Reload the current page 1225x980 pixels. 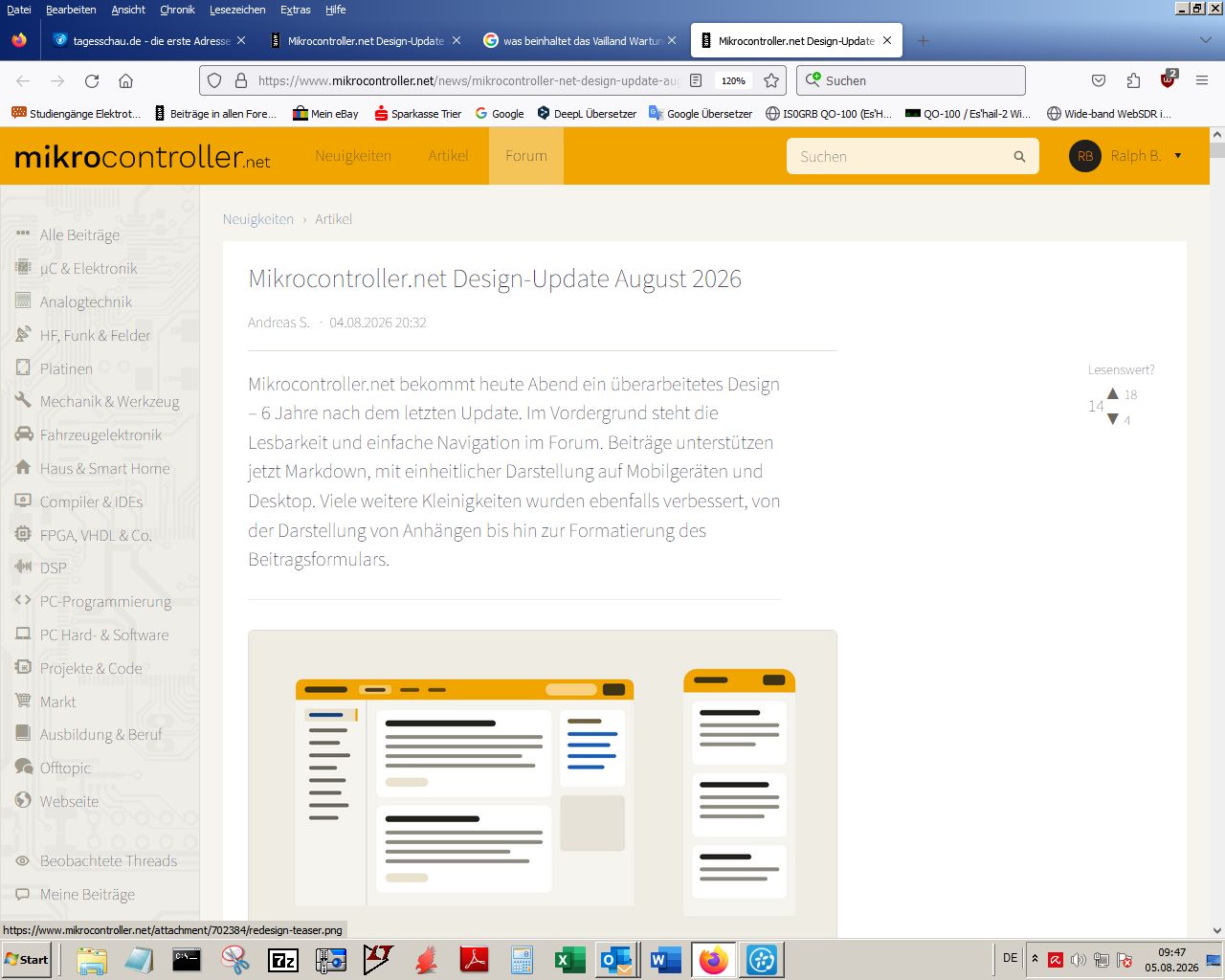point(92,80)
